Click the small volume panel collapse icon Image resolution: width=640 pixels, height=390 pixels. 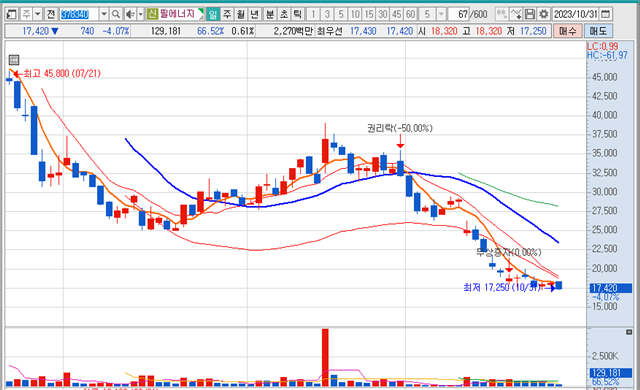pyautogui.click(x=629, y=332)
